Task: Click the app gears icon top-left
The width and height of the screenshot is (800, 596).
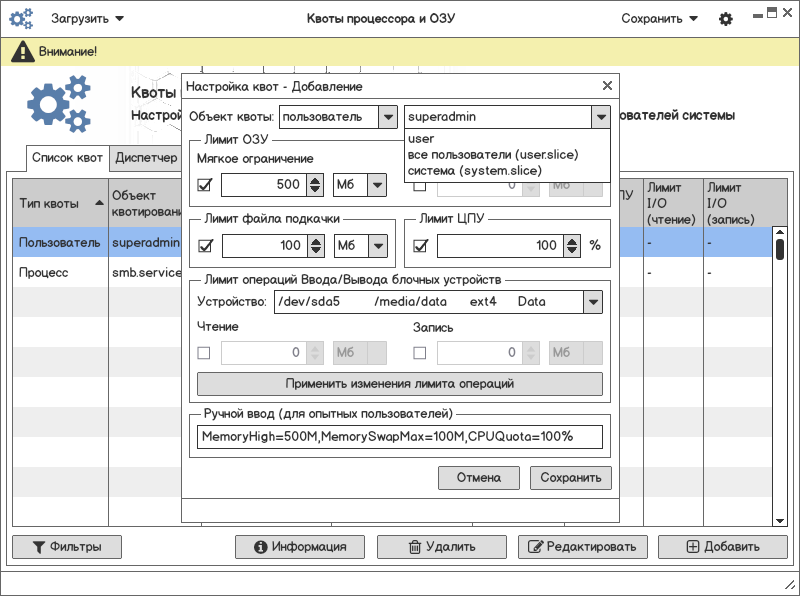Action: point(20,19)
